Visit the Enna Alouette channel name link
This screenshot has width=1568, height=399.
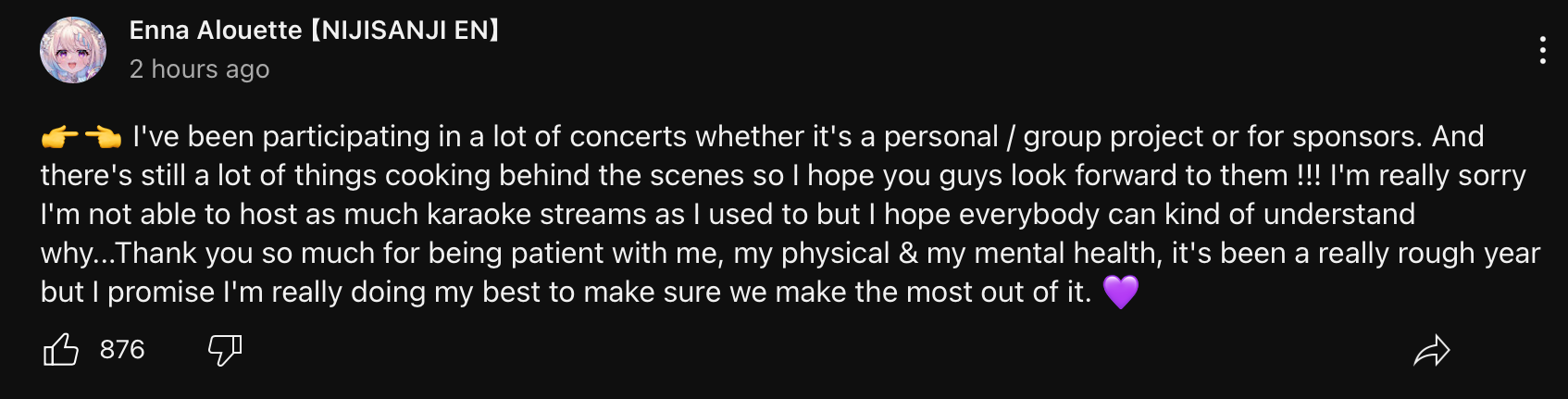coord(315,31)
